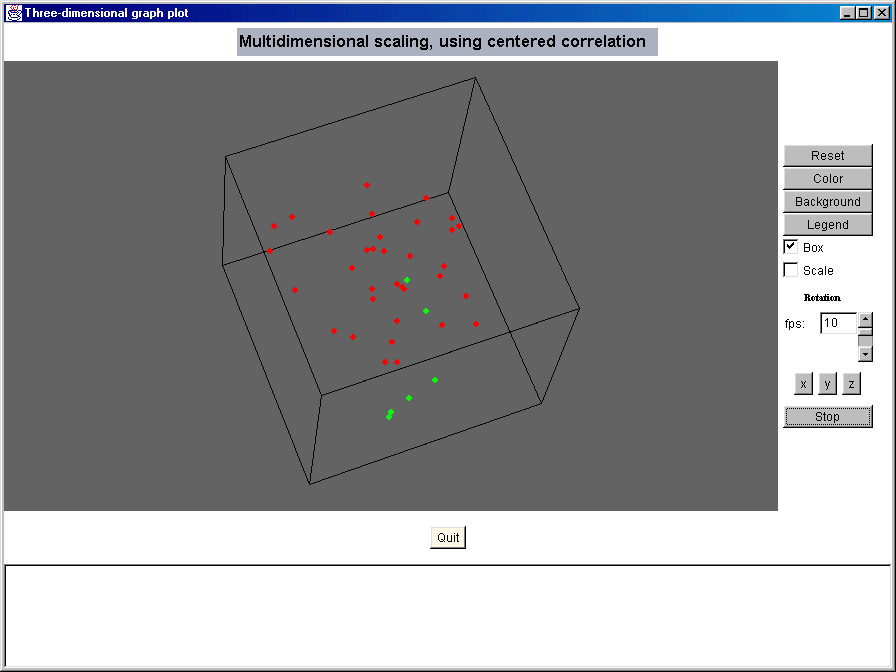Increase fps with the up arrow
896x672 pixels.
[865, 319]
